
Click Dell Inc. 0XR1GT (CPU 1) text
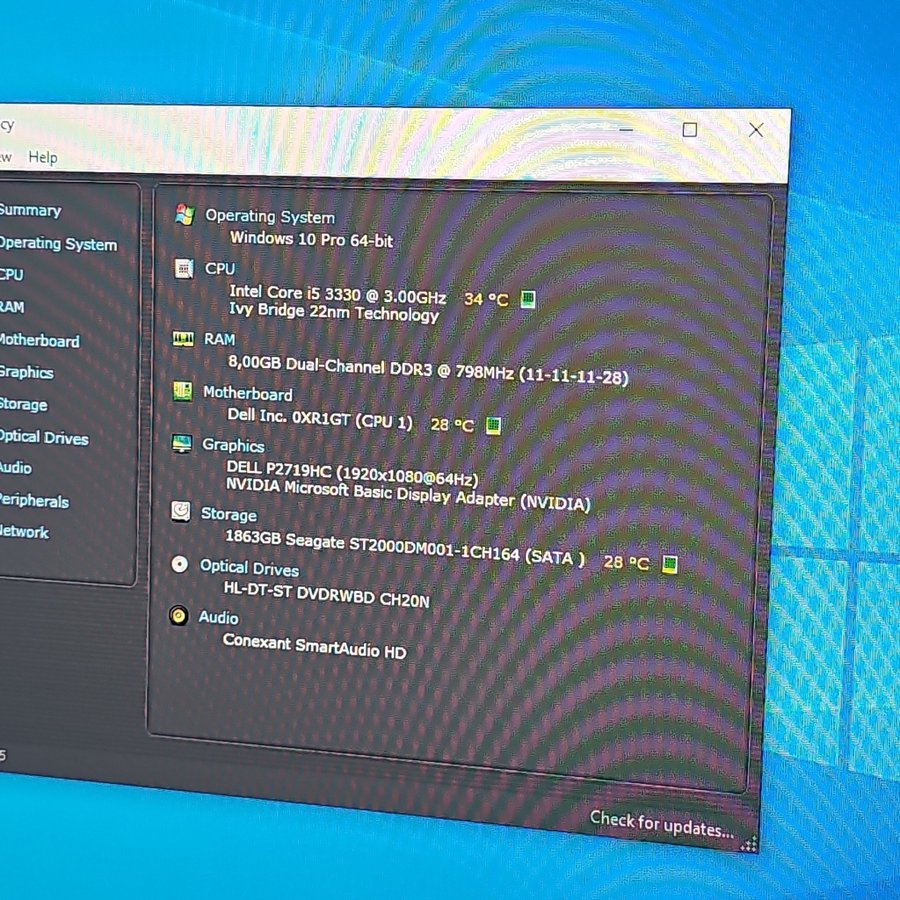[320, 418]
